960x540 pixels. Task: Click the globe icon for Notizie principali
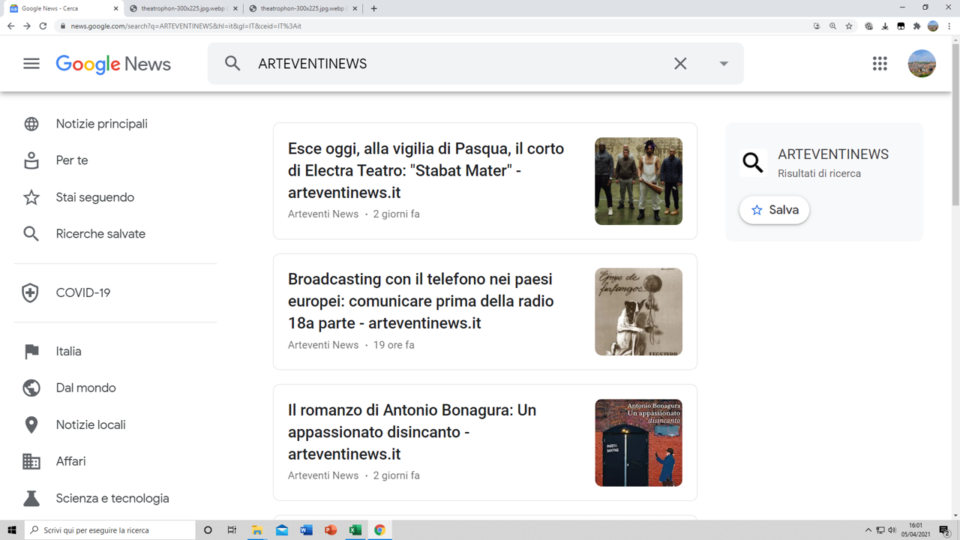[31, 124]
